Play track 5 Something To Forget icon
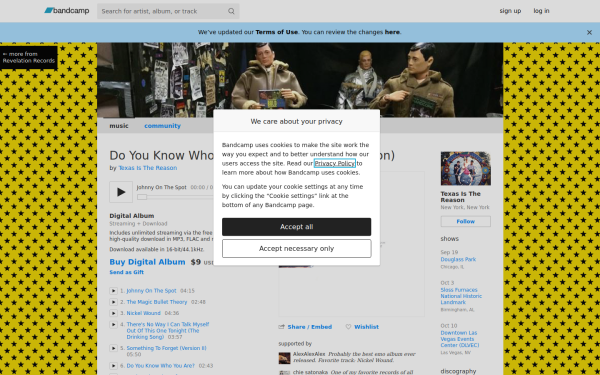Image resolution: width=600 pixels, height=375 pixels. coord(113,348)
